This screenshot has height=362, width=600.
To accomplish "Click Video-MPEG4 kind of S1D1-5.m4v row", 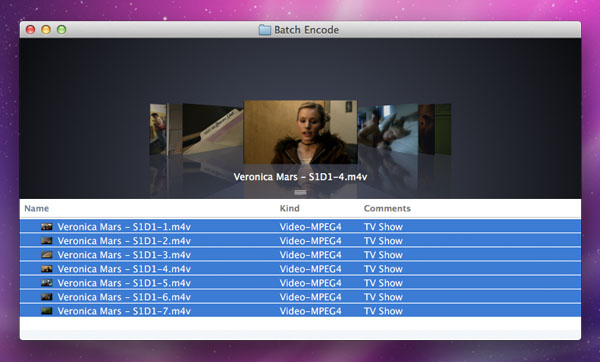I will (x=310, y=283).
